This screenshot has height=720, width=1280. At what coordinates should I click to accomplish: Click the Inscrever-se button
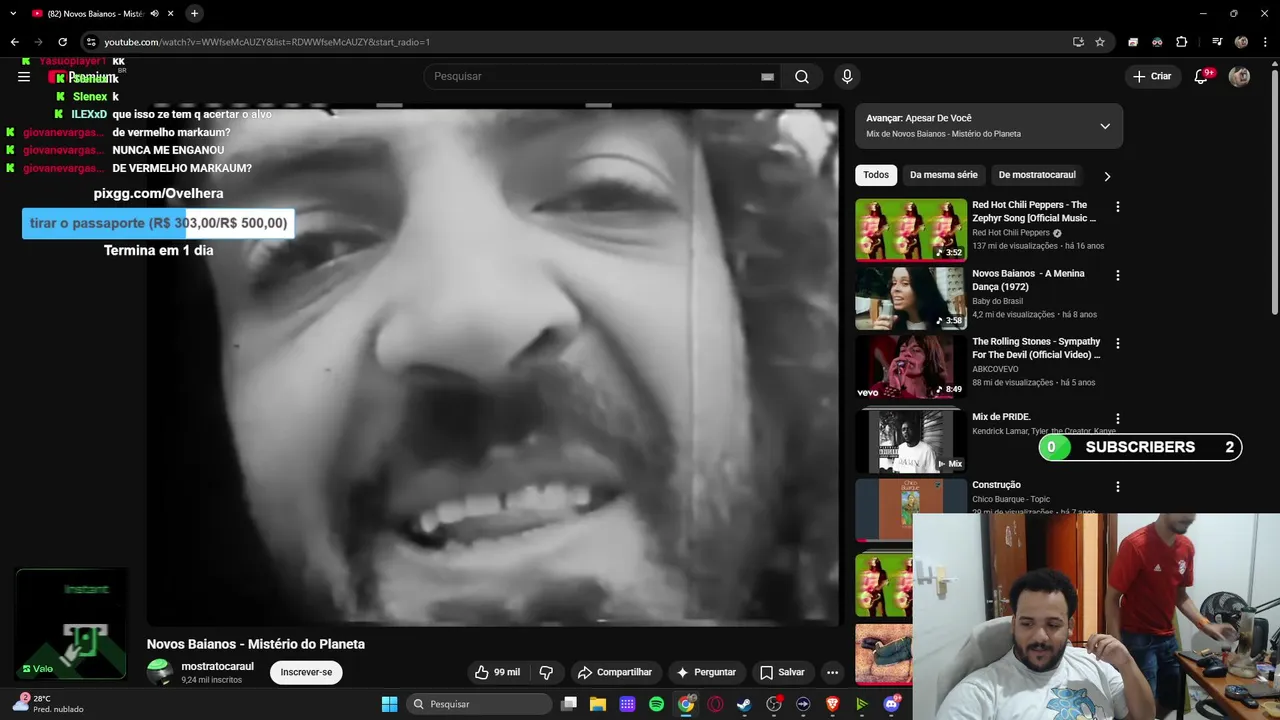(306, 672)
